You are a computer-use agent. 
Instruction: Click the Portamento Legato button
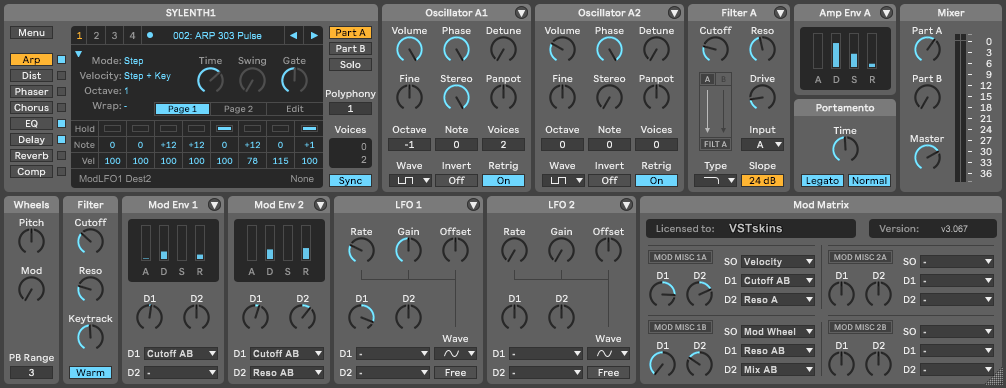(822, 181)
